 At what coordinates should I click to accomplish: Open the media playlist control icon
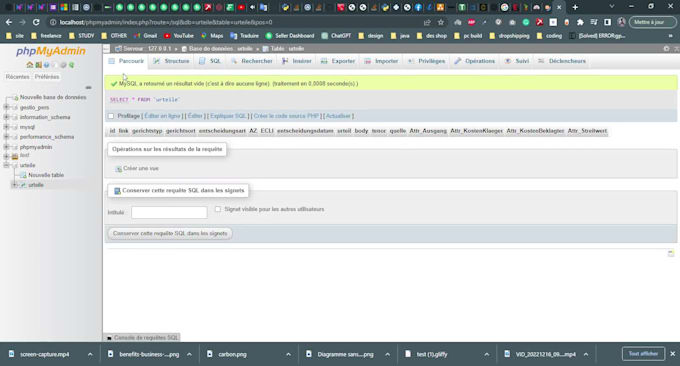[594, 22]
